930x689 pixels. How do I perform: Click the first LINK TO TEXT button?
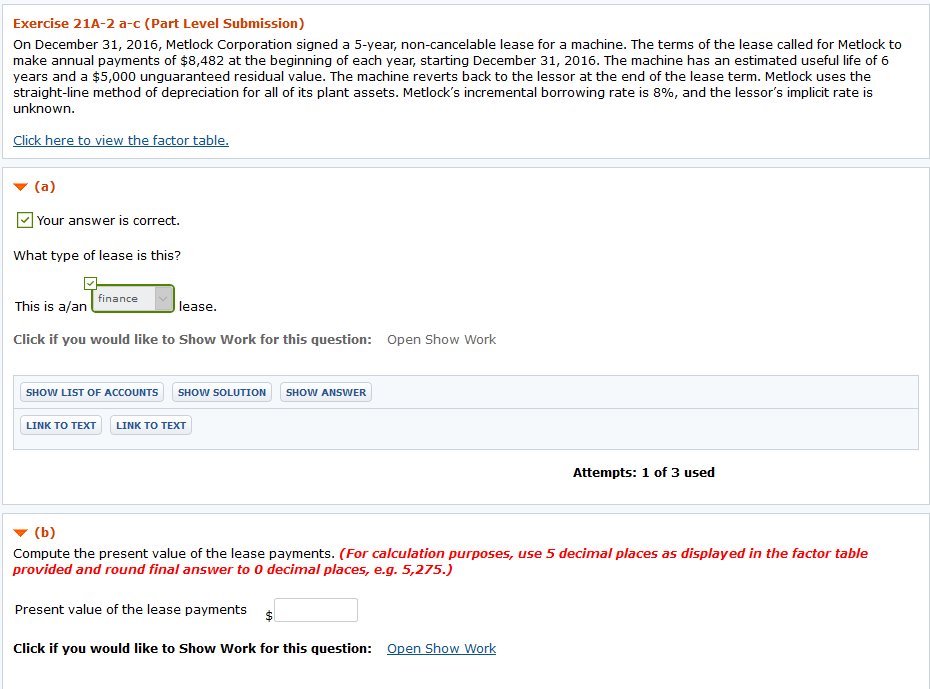[60, 424]
